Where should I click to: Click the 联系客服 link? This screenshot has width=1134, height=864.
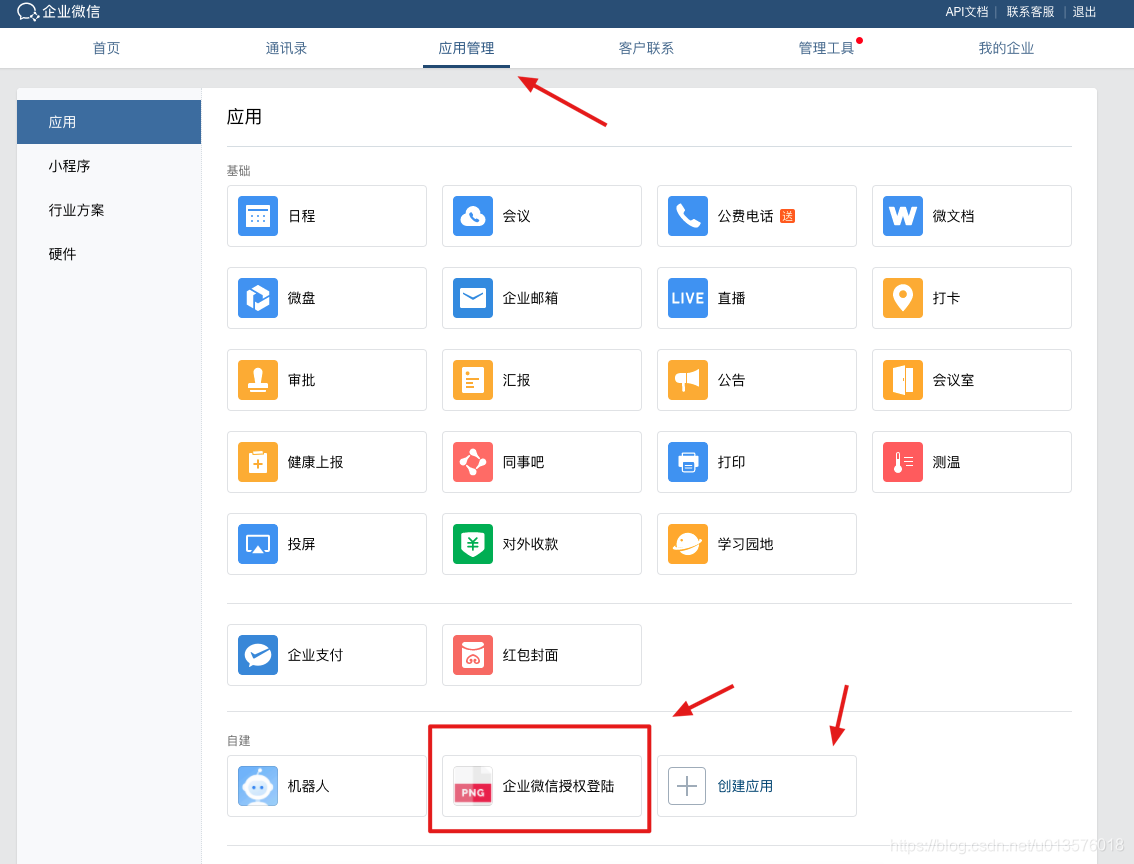[1031, 12]
